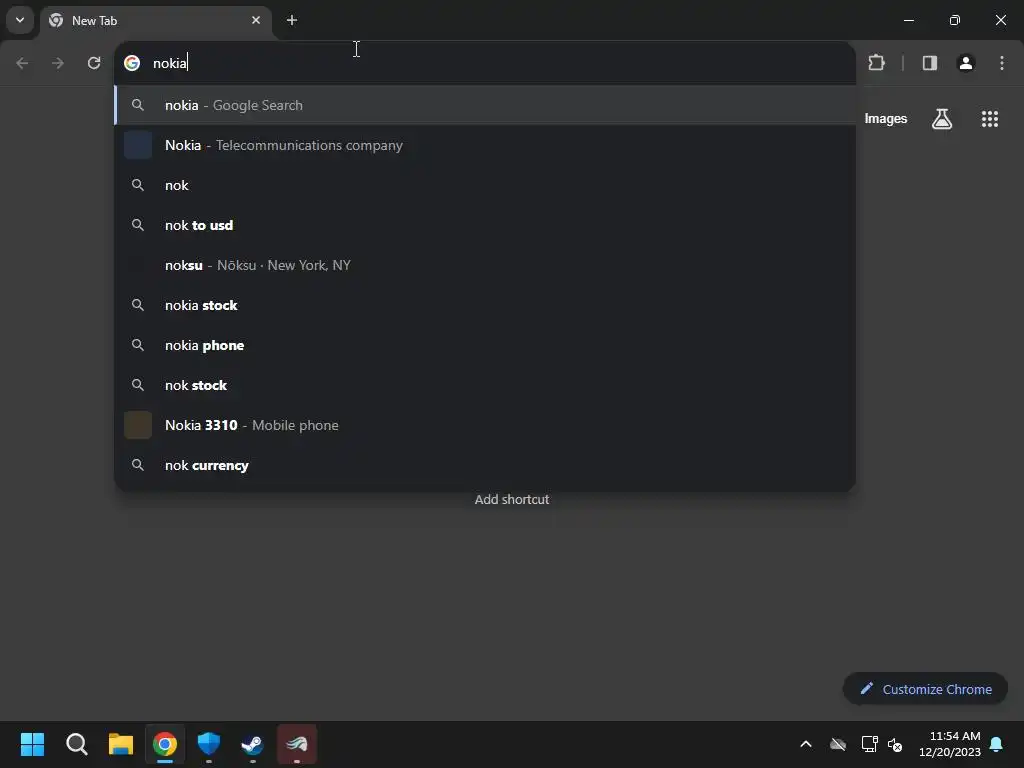1024x768 pixels.
Task: Select the 'nok stock' suggestion
Action: pyautogui.click(x=485, y=385)
